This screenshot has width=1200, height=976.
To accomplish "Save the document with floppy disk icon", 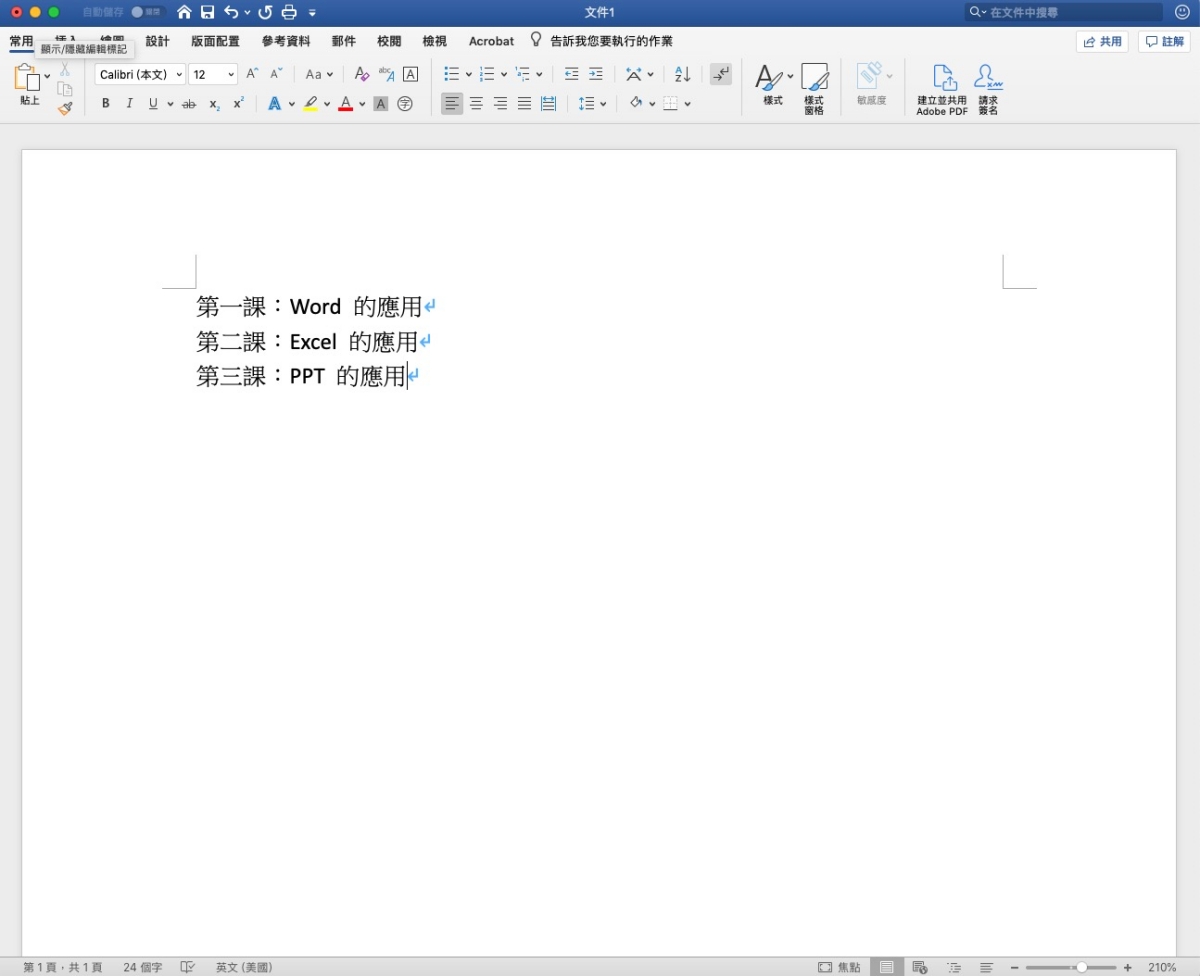I will [x=207, y=12].
